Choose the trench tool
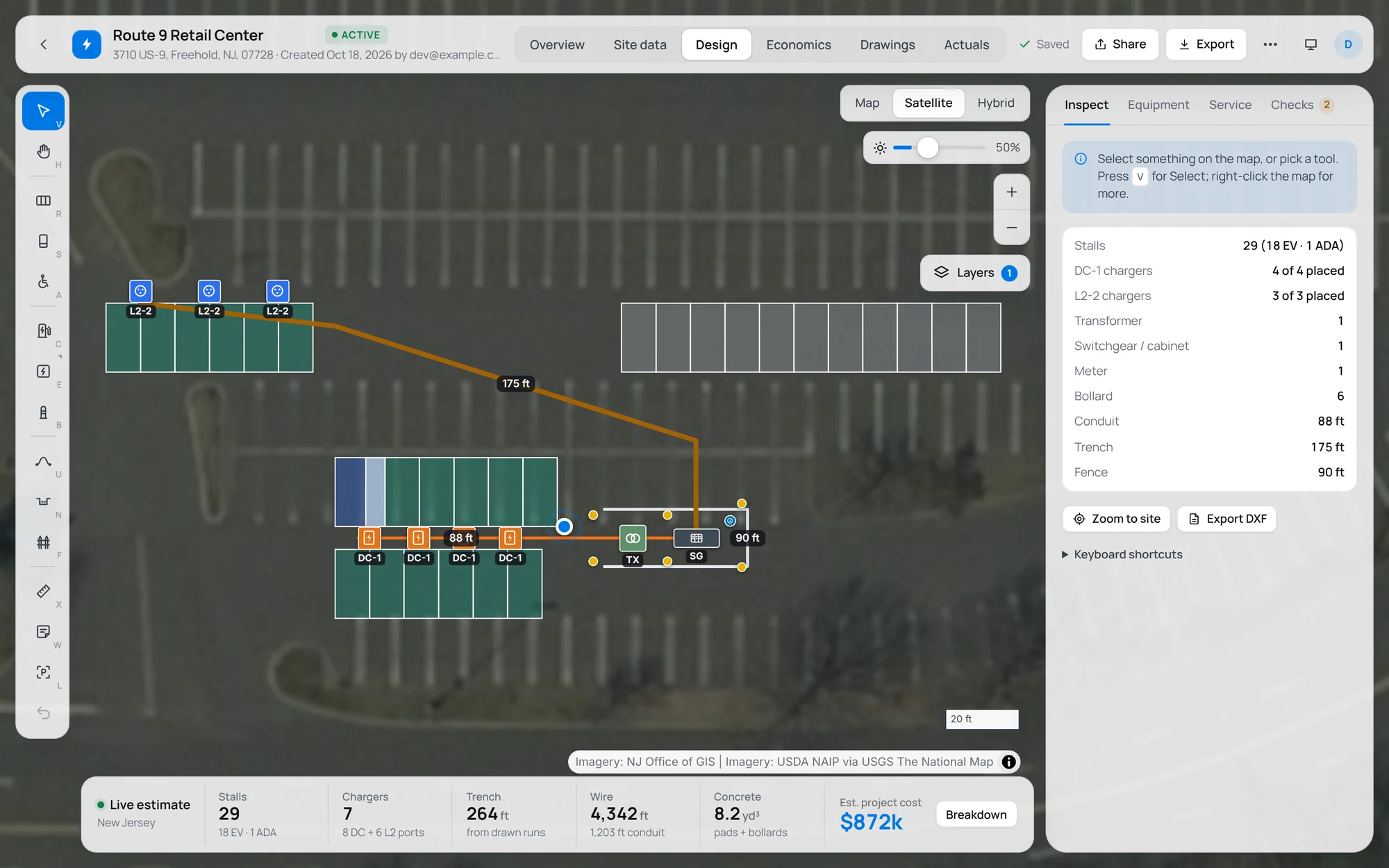This screenshot has width=1389, height=868. tap(43, 501)
